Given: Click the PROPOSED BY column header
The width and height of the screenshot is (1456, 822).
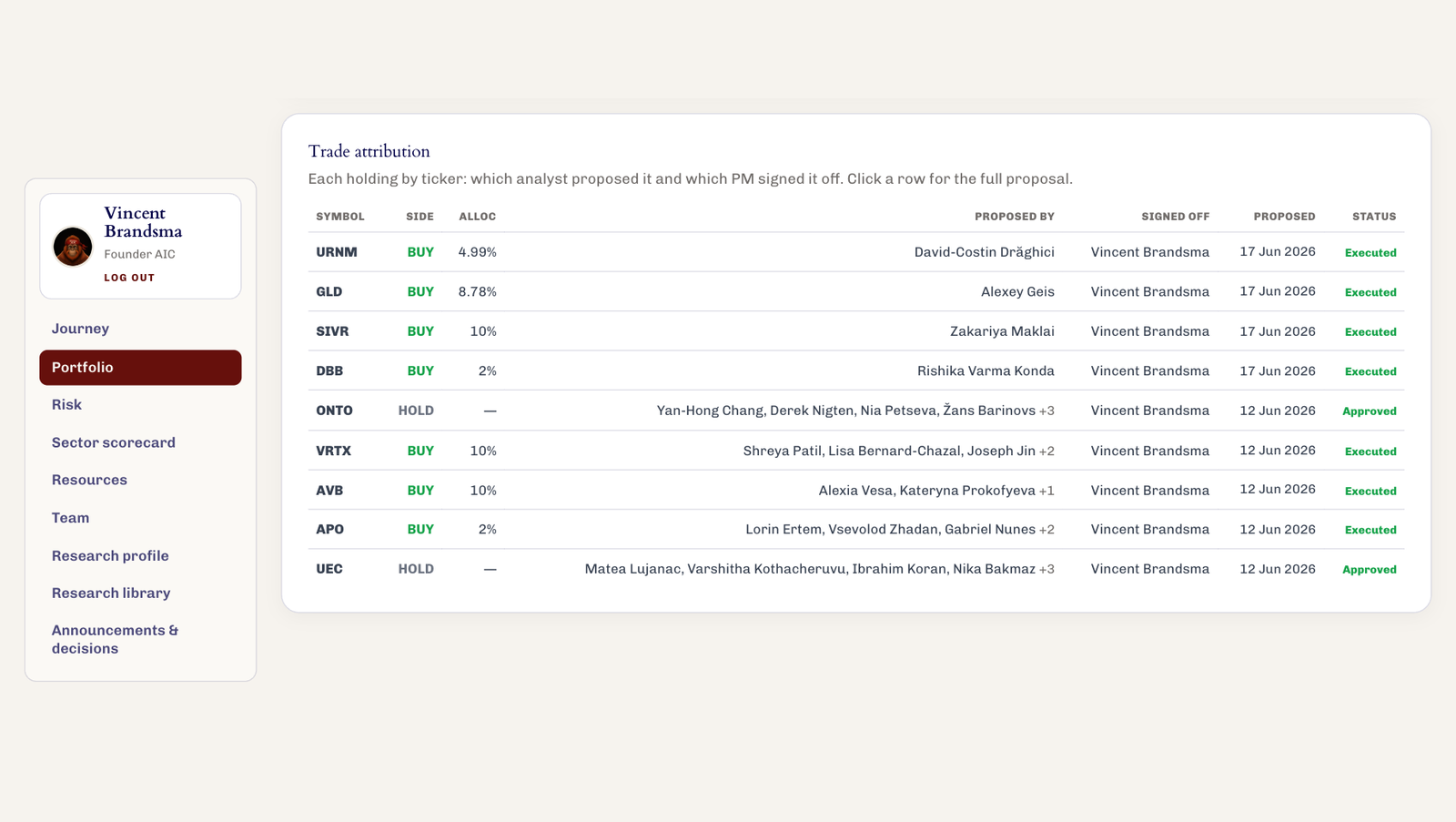Looking at the screenshot, I should coord(1015,217).
